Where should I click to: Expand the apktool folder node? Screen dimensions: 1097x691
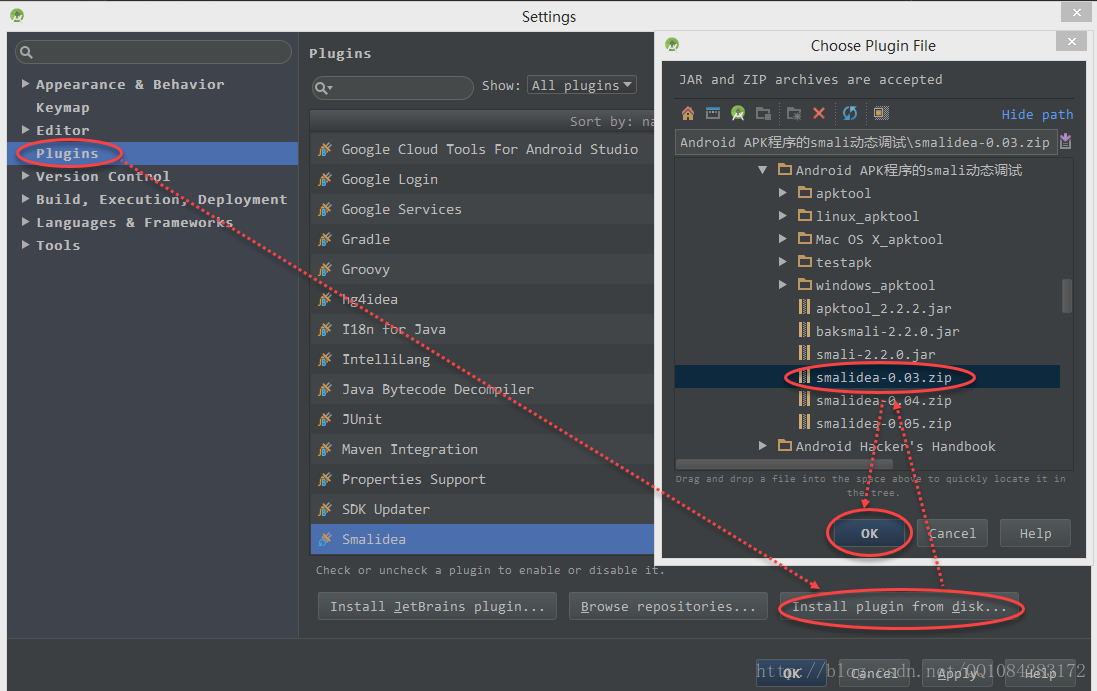click(x=783, y=193)
